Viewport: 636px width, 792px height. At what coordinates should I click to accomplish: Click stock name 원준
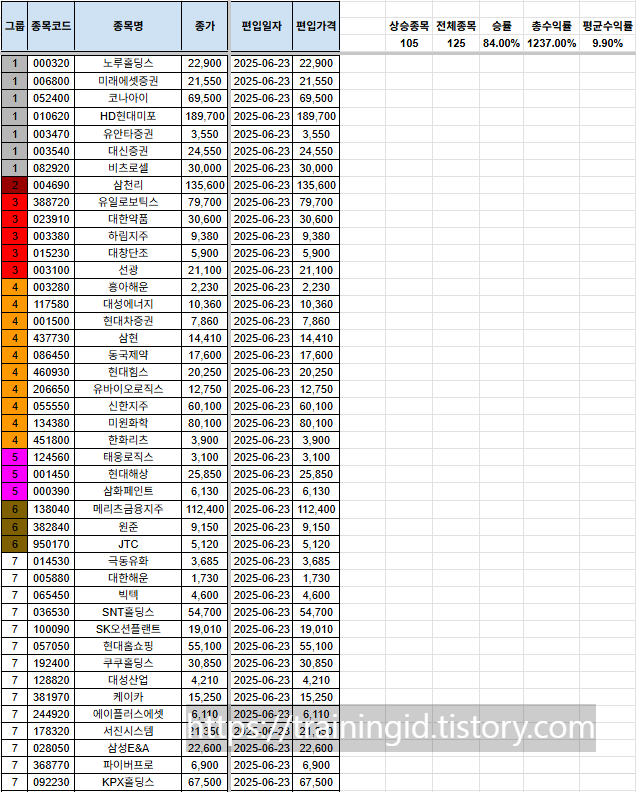click(x=128, y=527)
